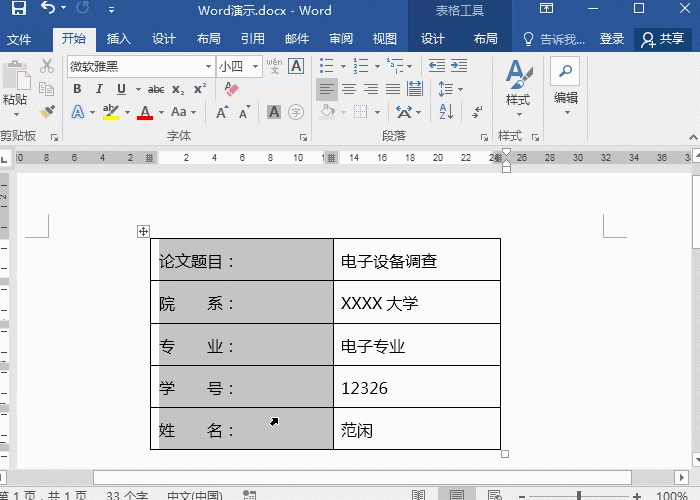Apply the red font color swatch
Viewport: 700px width, 500px height.
[x=145, y=113]
